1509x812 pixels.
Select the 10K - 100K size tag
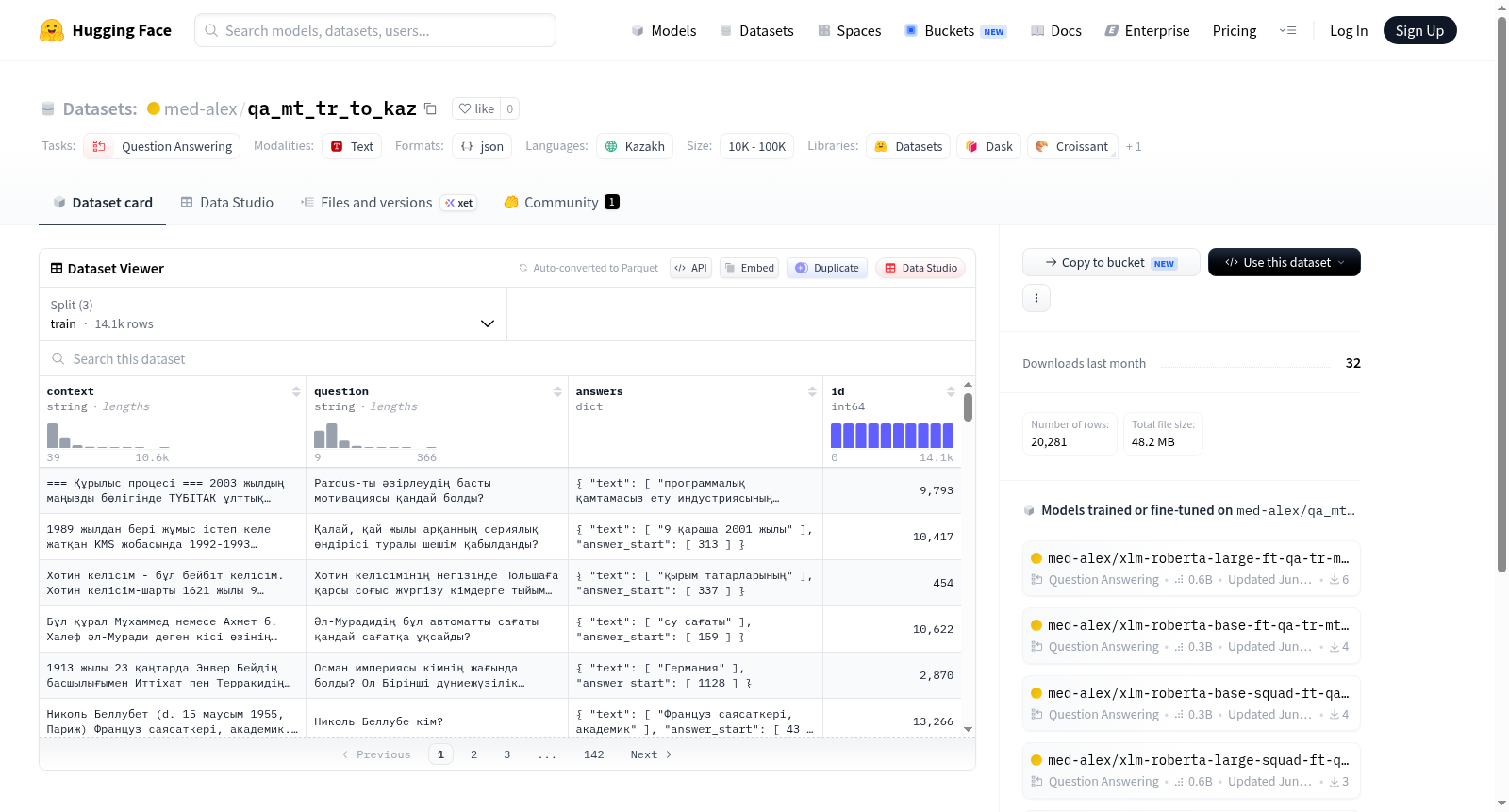pos(756,146)
